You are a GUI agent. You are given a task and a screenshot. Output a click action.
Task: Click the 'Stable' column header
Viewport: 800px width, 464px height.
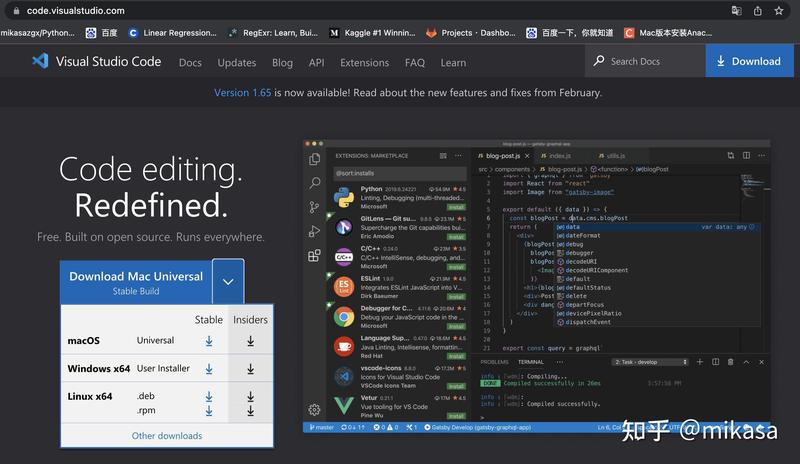click(209, 320)
